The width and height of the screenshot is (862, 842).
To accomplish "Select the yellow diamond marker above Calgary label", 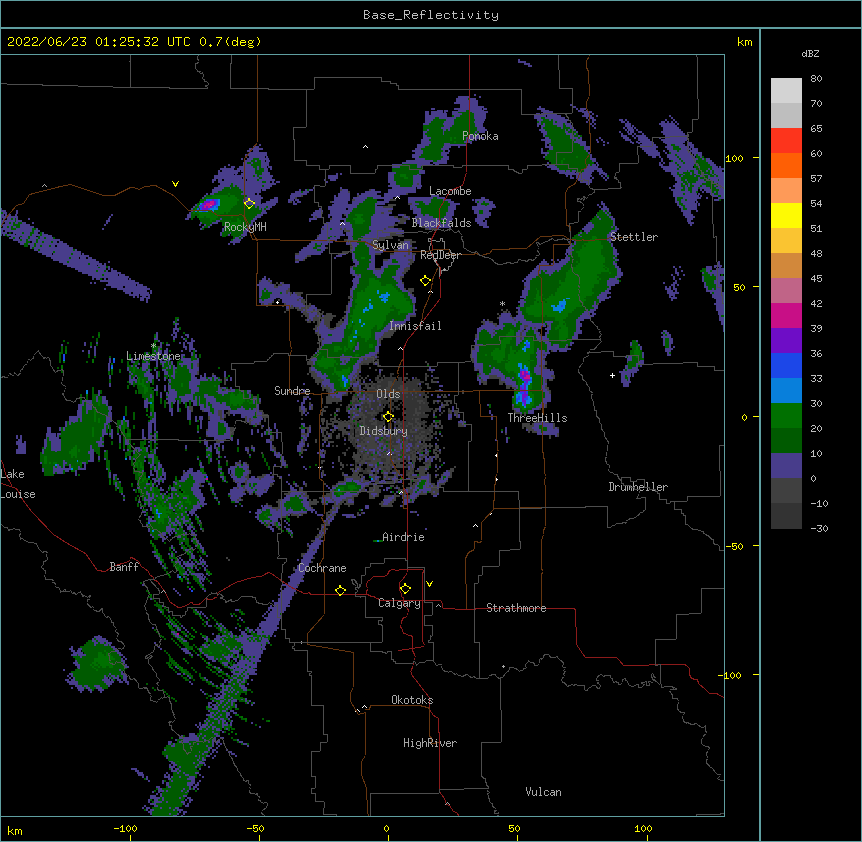I will tap(405, 589).
